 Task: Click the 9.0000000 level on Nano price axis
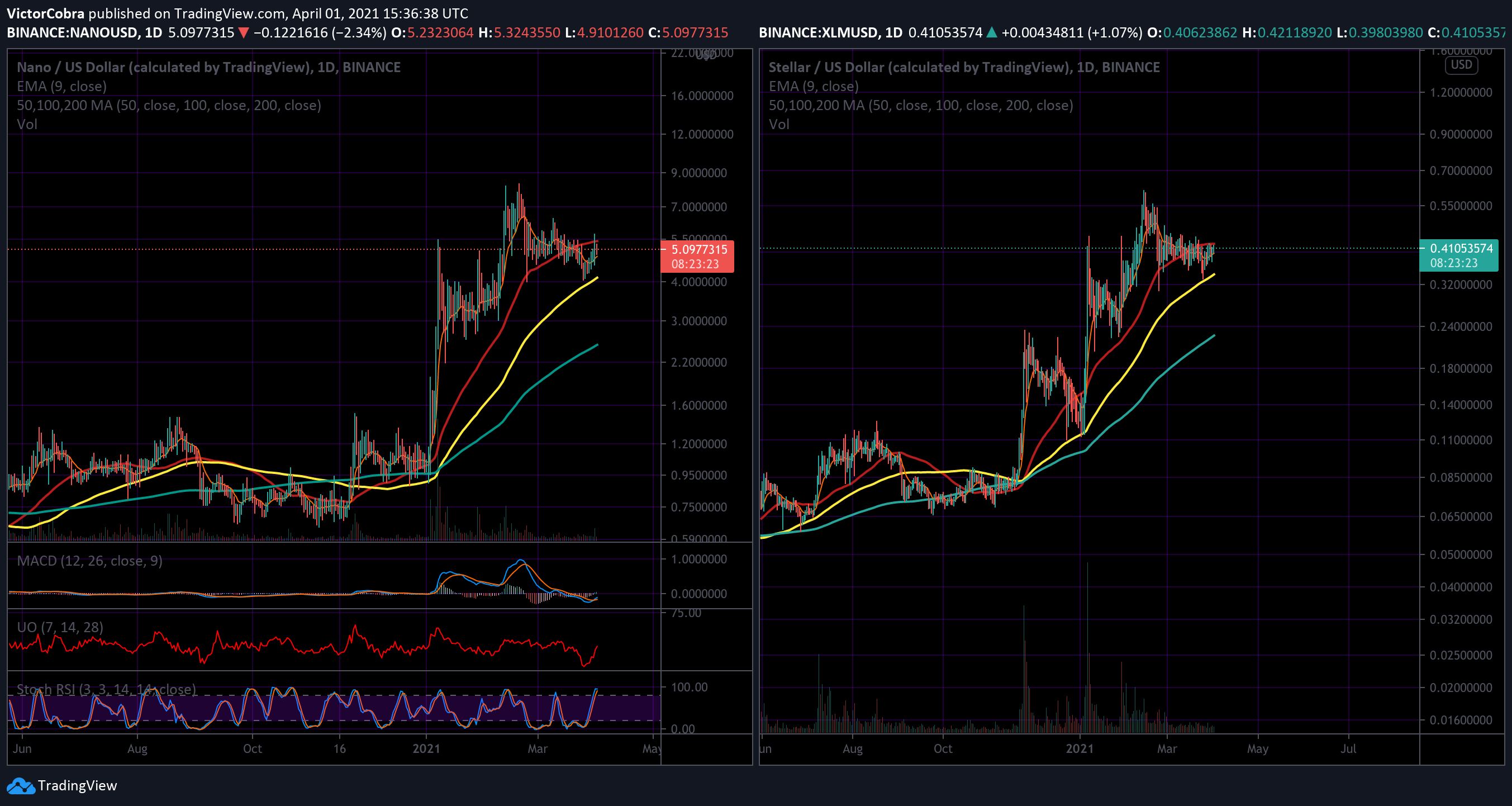[x=699, y=173]
